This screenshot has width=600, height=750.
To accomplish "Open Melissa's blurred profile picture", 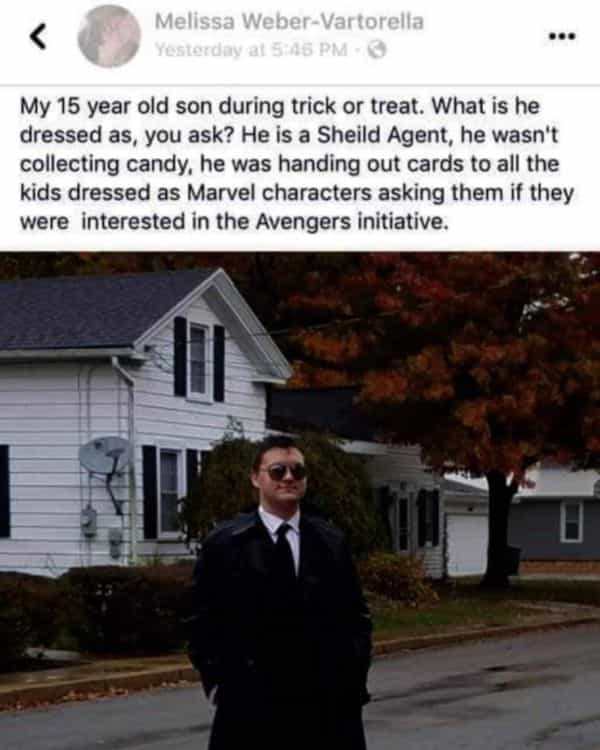I will (x=110, y=36).
